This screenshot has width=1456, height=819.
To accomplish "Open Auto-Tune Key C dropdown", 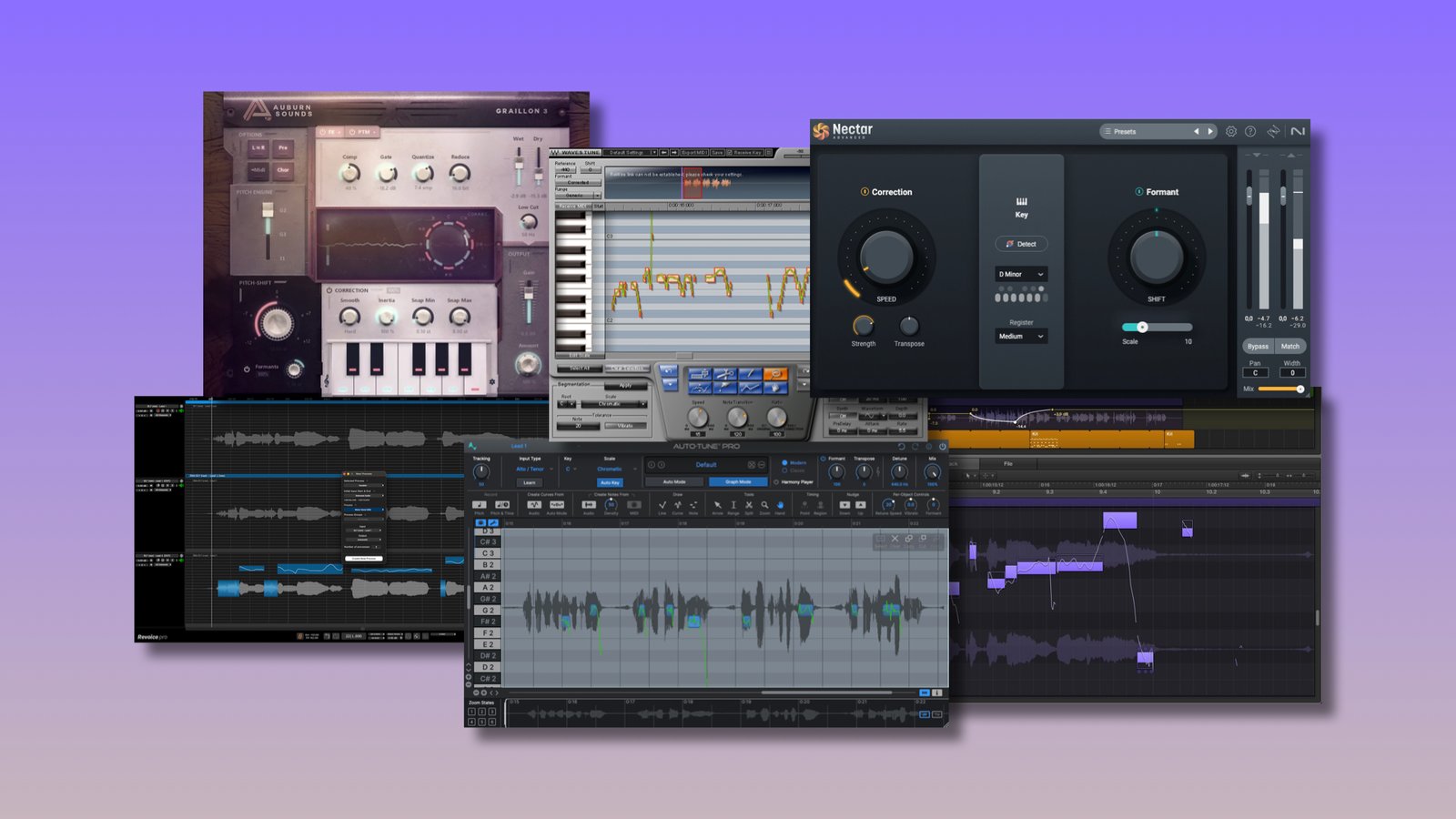I will [x=571, y=469].
